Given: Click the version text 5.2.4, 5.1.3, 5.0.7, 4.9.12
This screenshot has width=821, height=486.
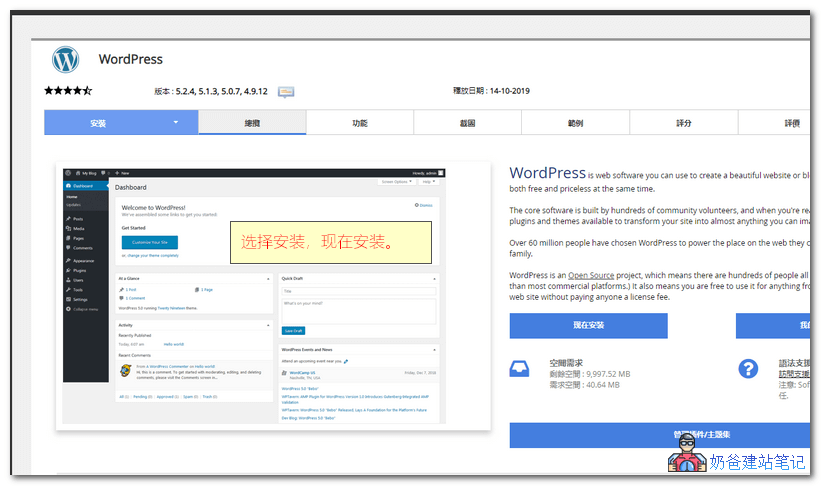Looking at the screenshot, I should (221, 92).
